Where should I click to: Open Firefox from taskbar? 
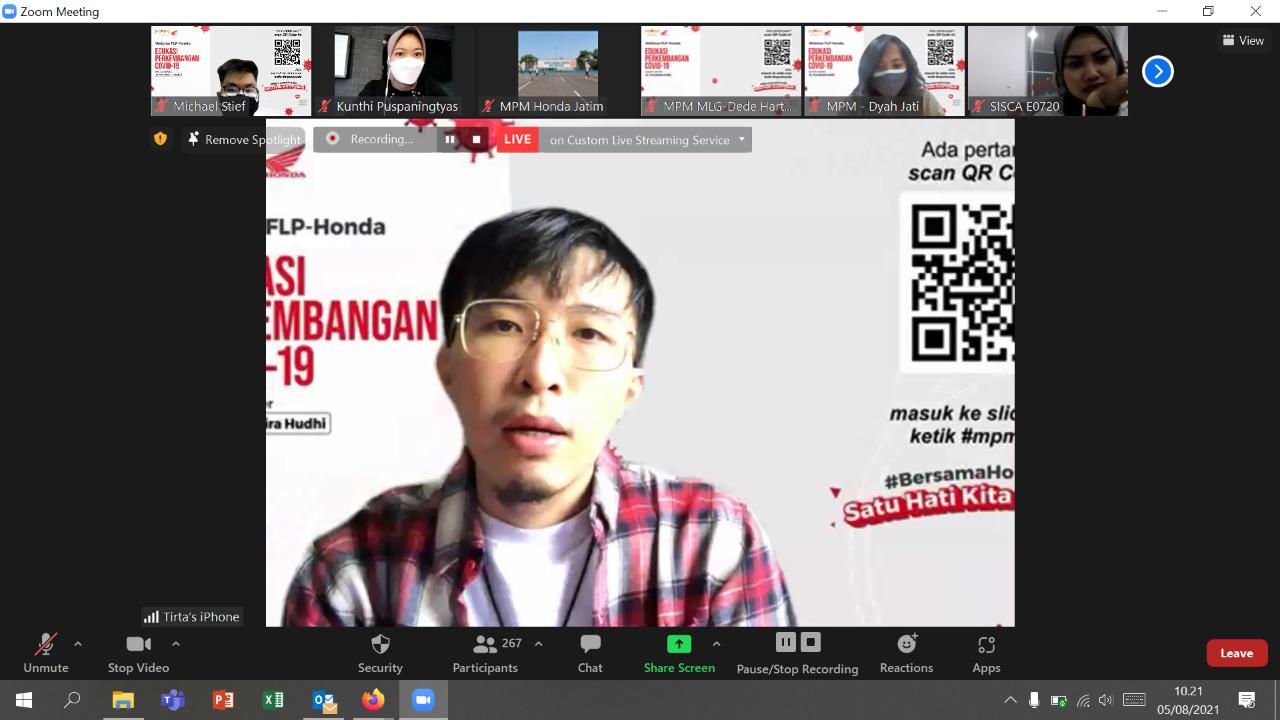(373, 700)
